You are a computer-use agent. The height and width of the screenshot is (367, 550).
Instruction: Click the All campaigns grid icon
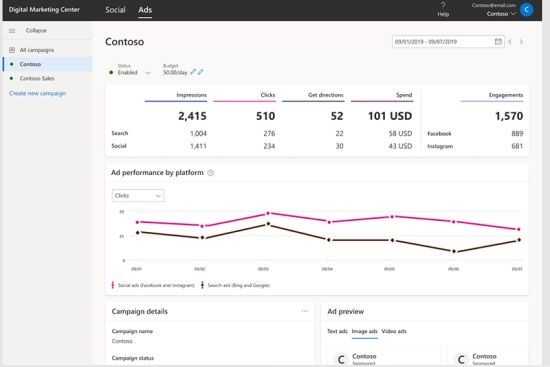tap(12, 50)
